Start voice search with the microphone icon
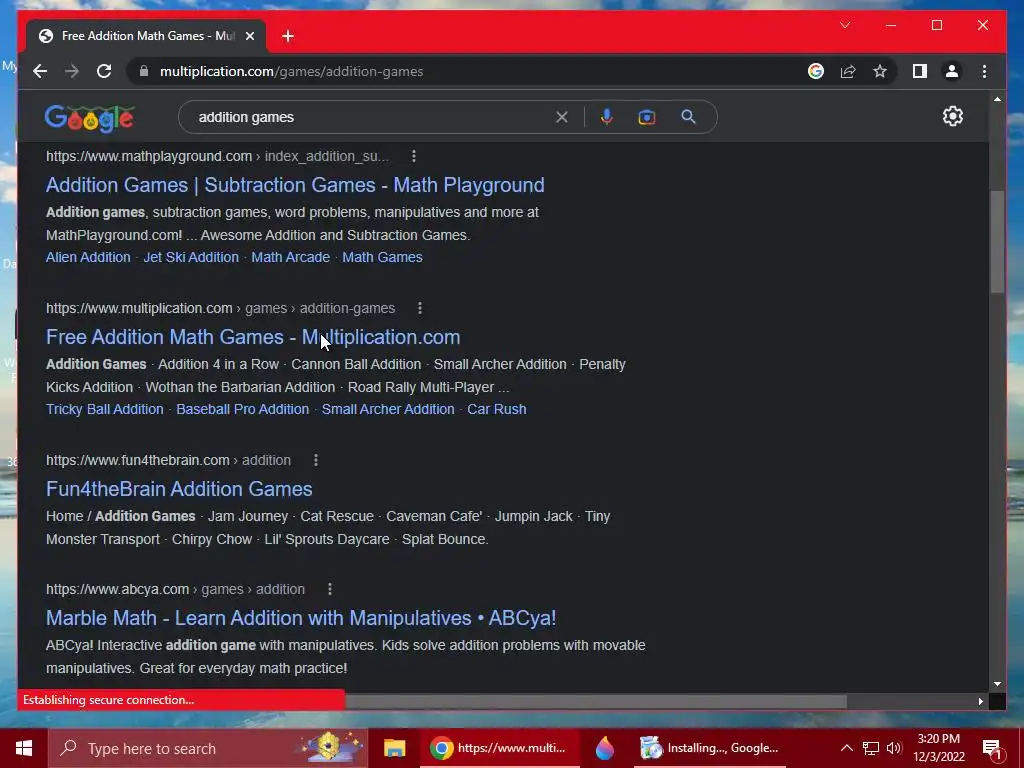 [607, 117]
